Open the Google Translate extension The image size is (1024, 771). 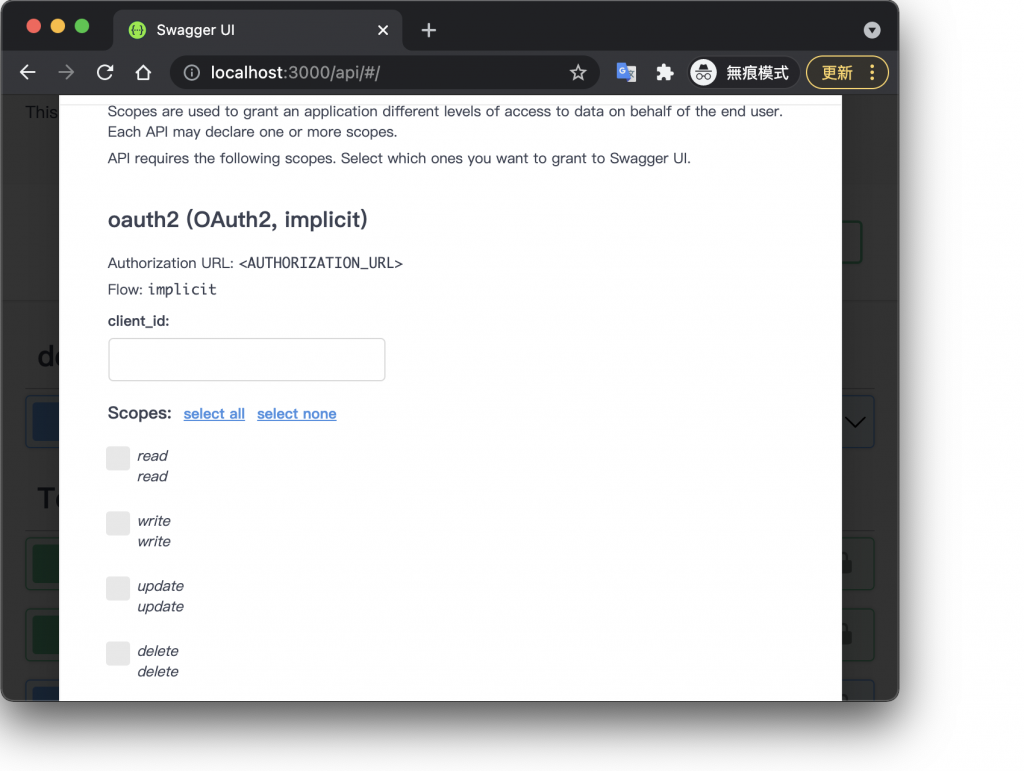tap(626, 72)
